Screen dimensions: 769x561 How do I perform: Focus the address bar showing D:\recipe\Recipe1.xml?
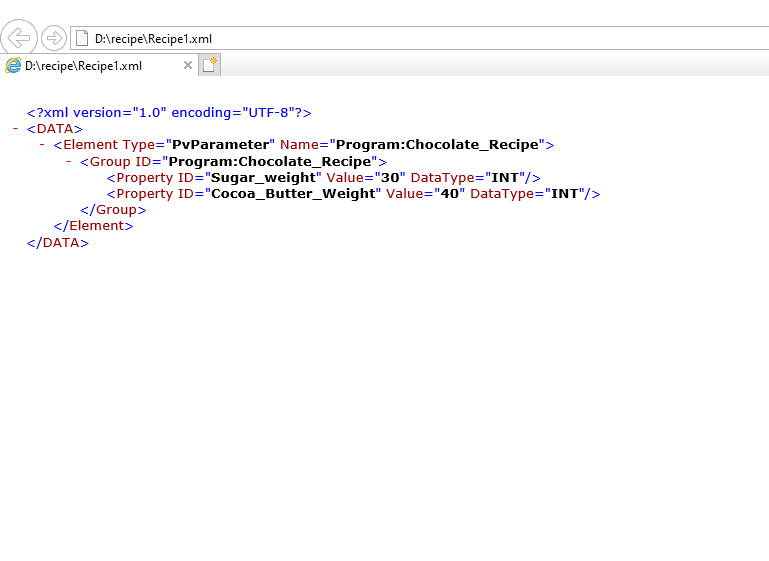[x=422, y=38]
